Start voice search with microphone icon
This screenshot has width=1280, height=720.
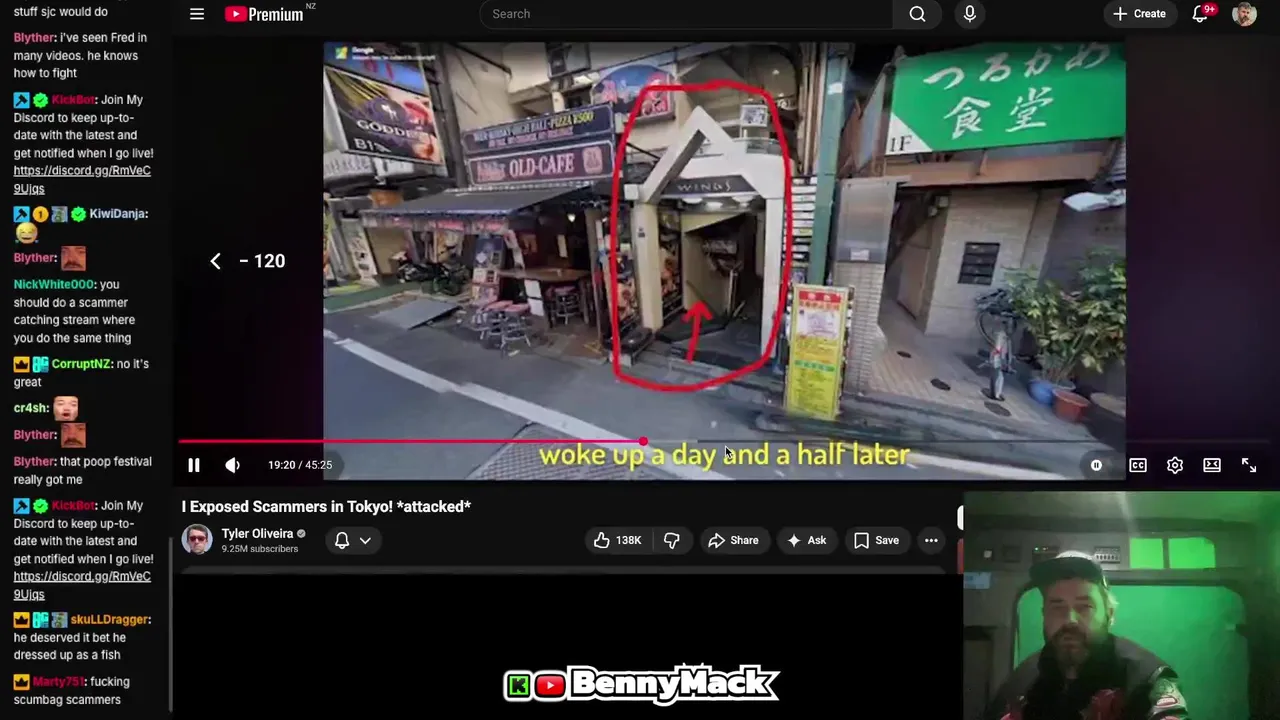(969, 14)
